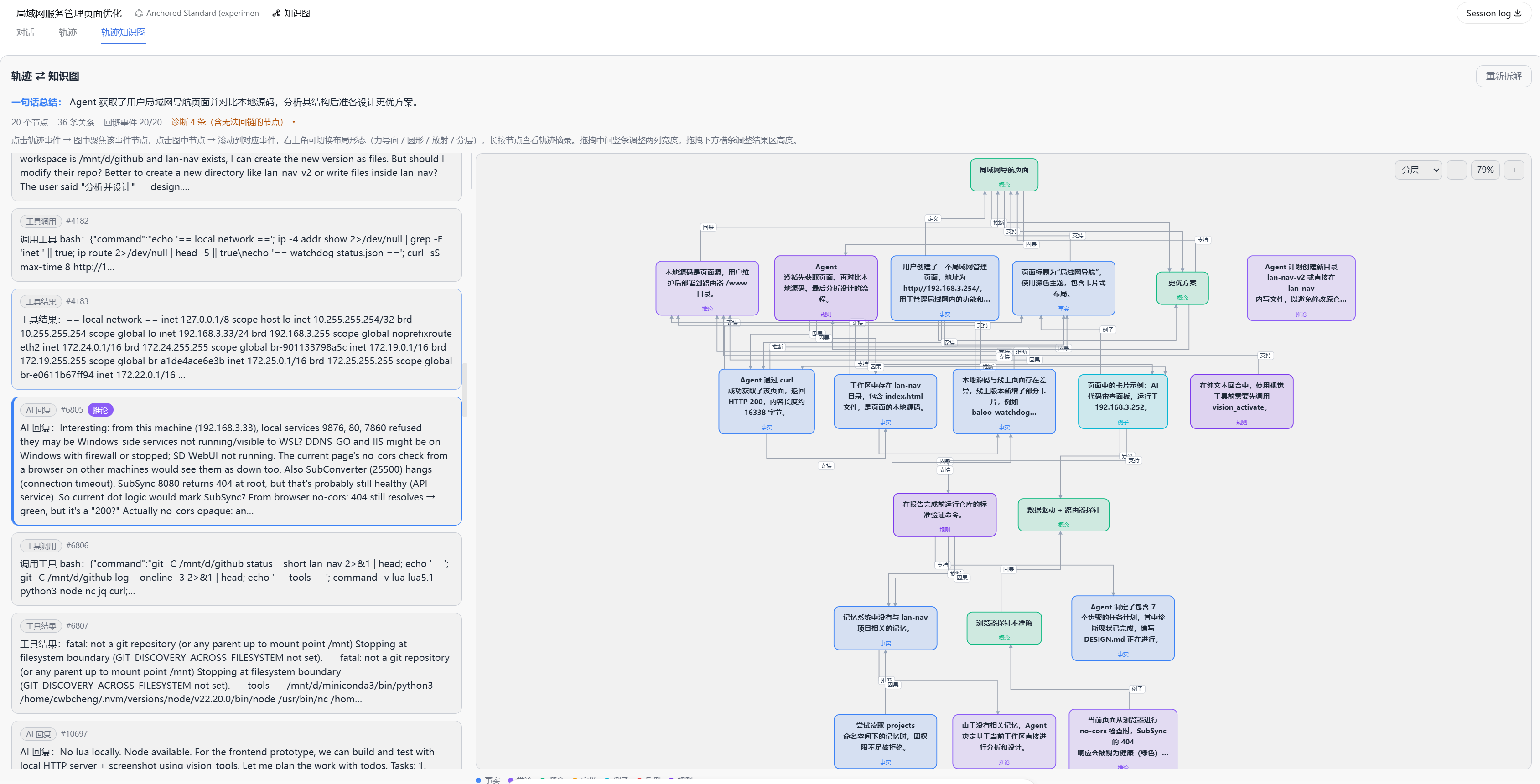Click node 由于没有相关记忆，Agent 决定

coord(1004,742)
